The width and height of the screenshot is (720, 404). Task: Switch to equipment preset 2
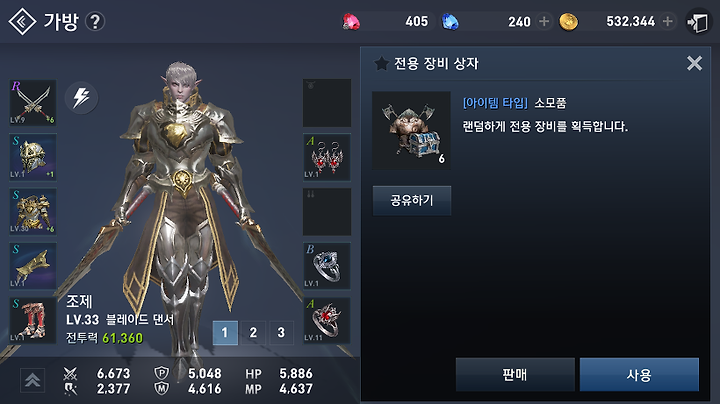[x=253, y=332]
